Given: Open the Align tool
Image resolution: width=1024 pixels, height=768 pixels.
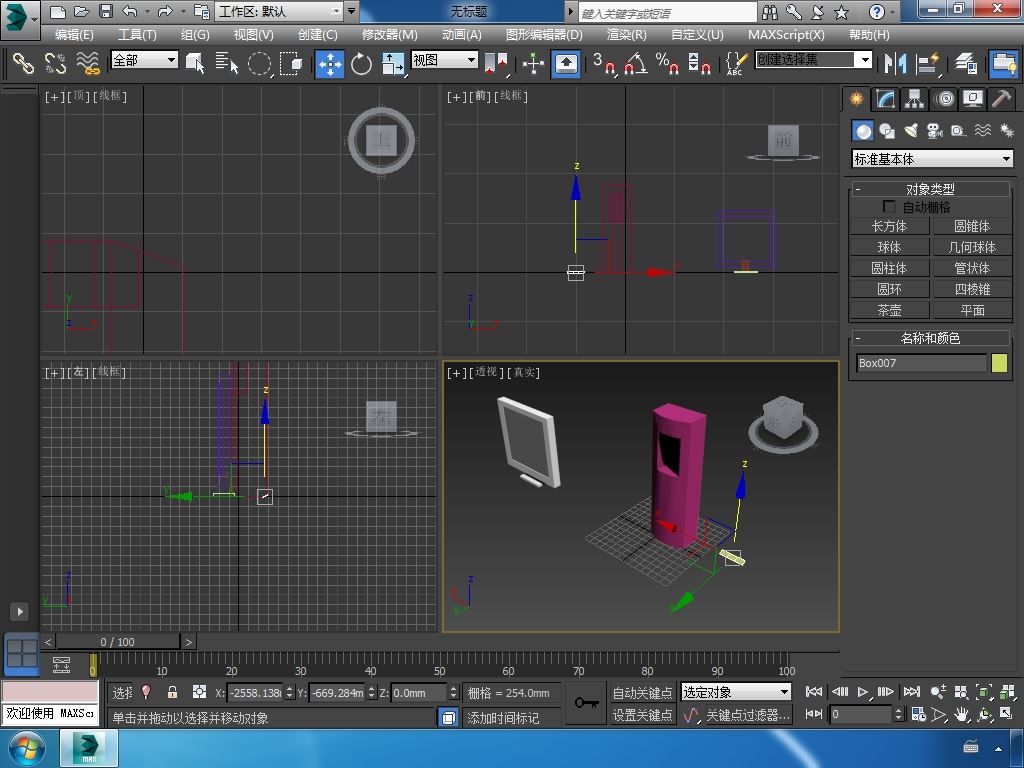Looking at the screenshot, I should 927,63.
